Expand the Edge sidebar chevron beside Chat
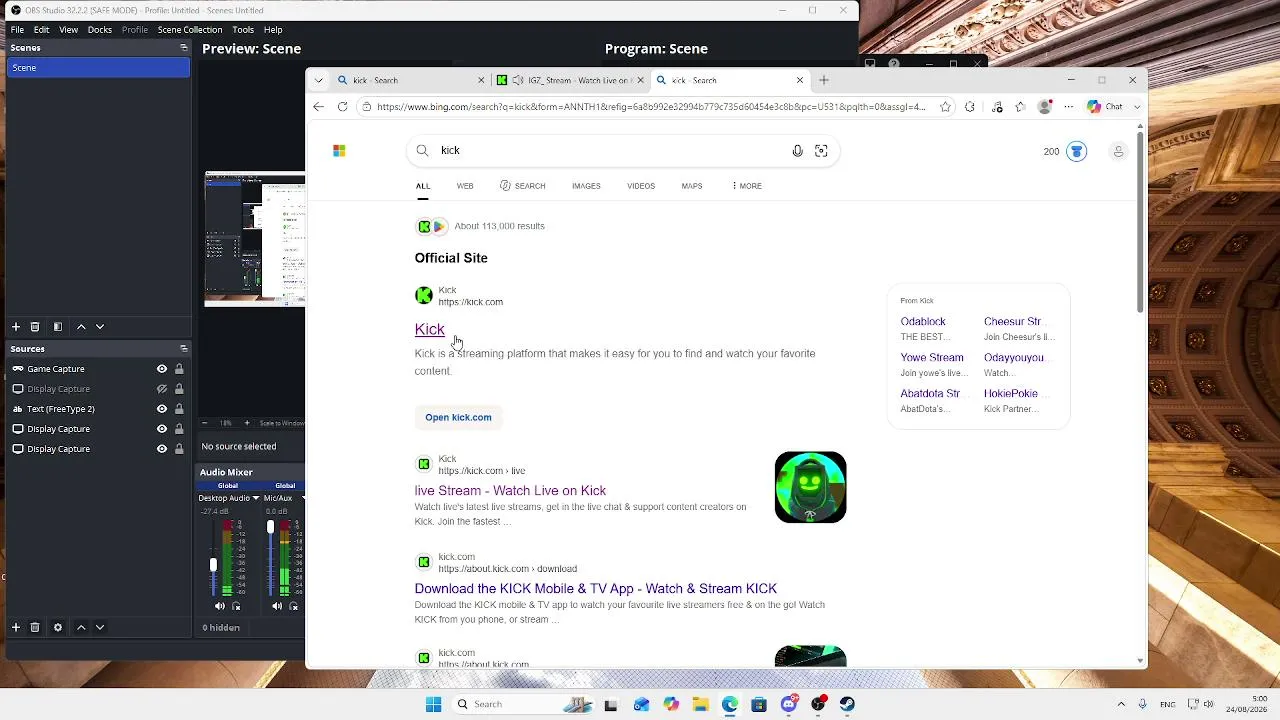The image size is (1280, 720). (1137, 107)
